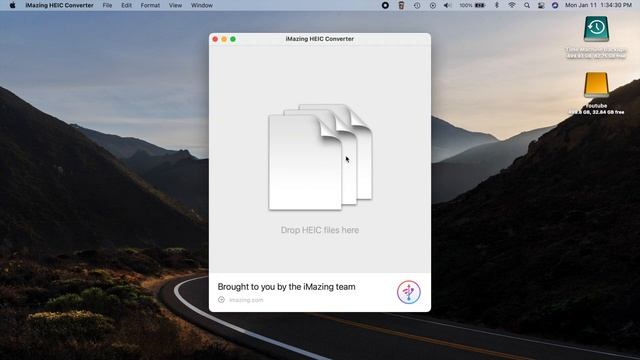Image resolution: width=640 pixels, height=360 pixels.
Task: Click the Siri menu bar icon
Action: coord(555,5)
